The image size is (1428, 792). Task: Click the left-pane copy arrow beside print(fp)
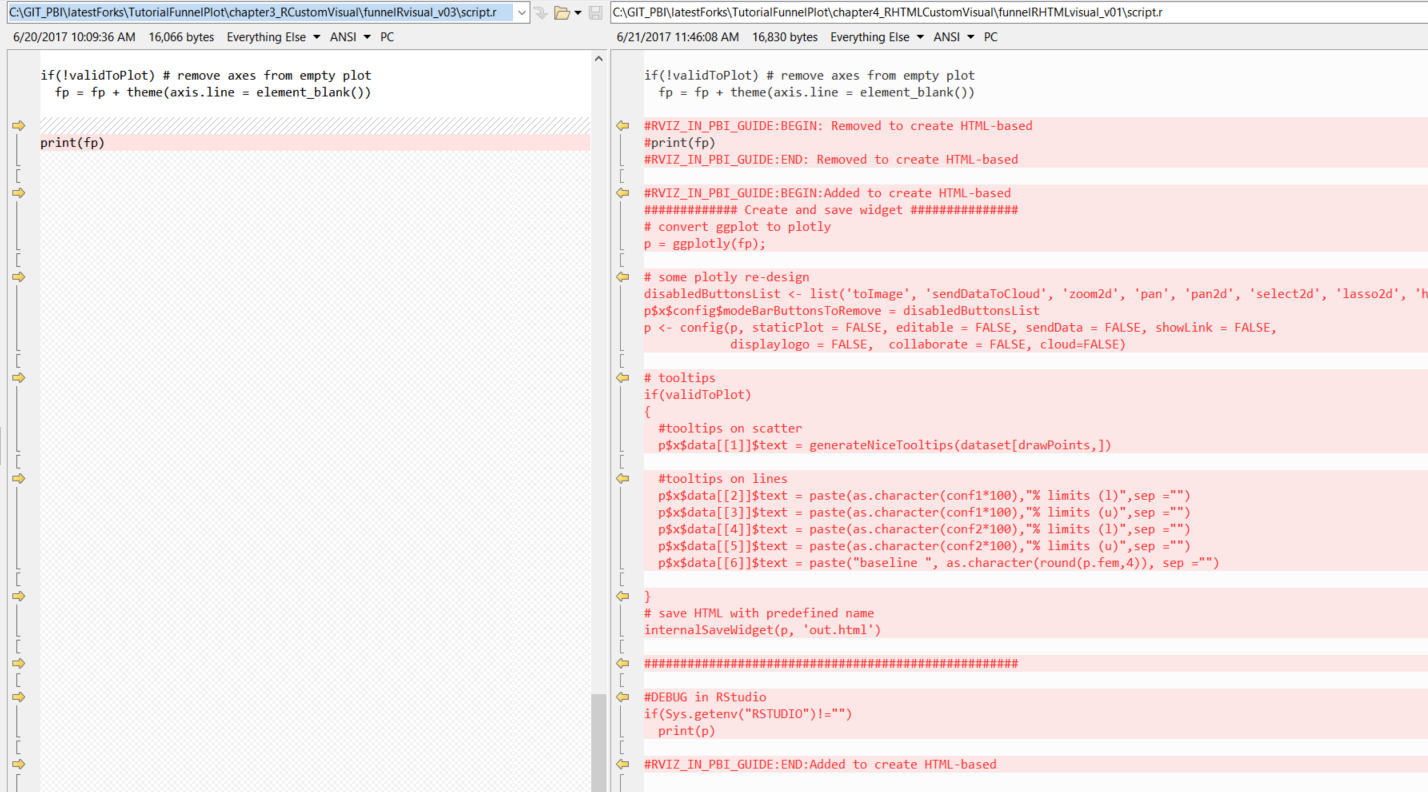click(x=18, y=126)
